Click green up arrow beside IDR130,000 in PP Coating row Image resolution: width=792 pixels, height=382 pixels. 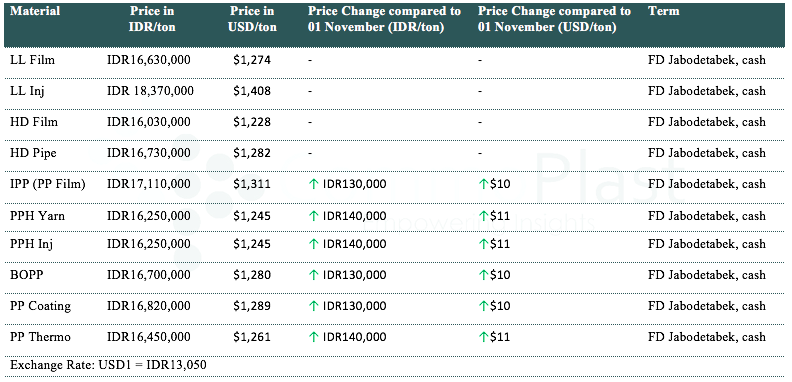coord(314,306)
